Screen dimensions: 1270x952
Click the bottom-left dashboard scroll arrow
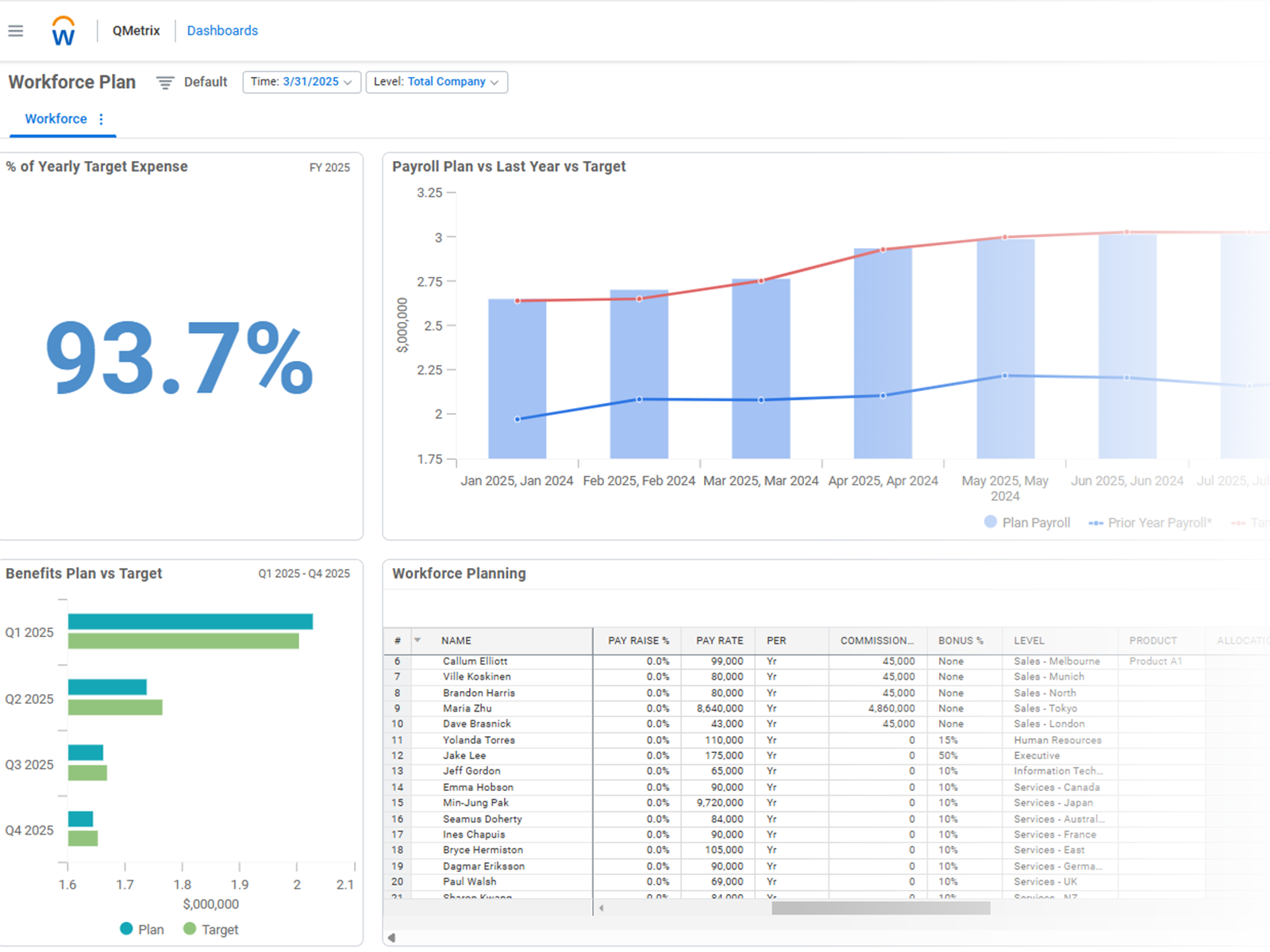391,938
